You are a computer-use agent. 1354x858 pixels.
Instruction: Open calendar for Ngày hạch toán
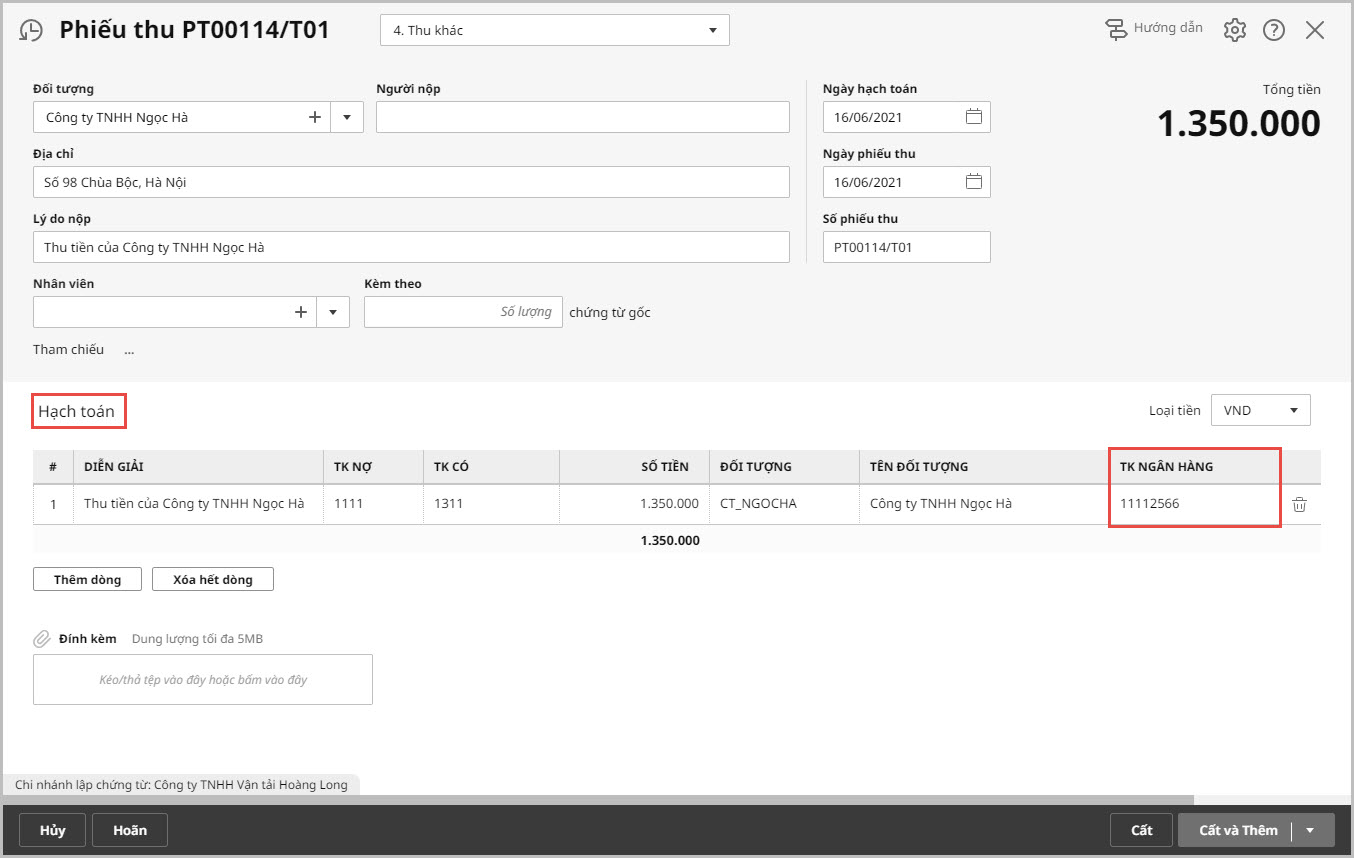pos(973,117)
